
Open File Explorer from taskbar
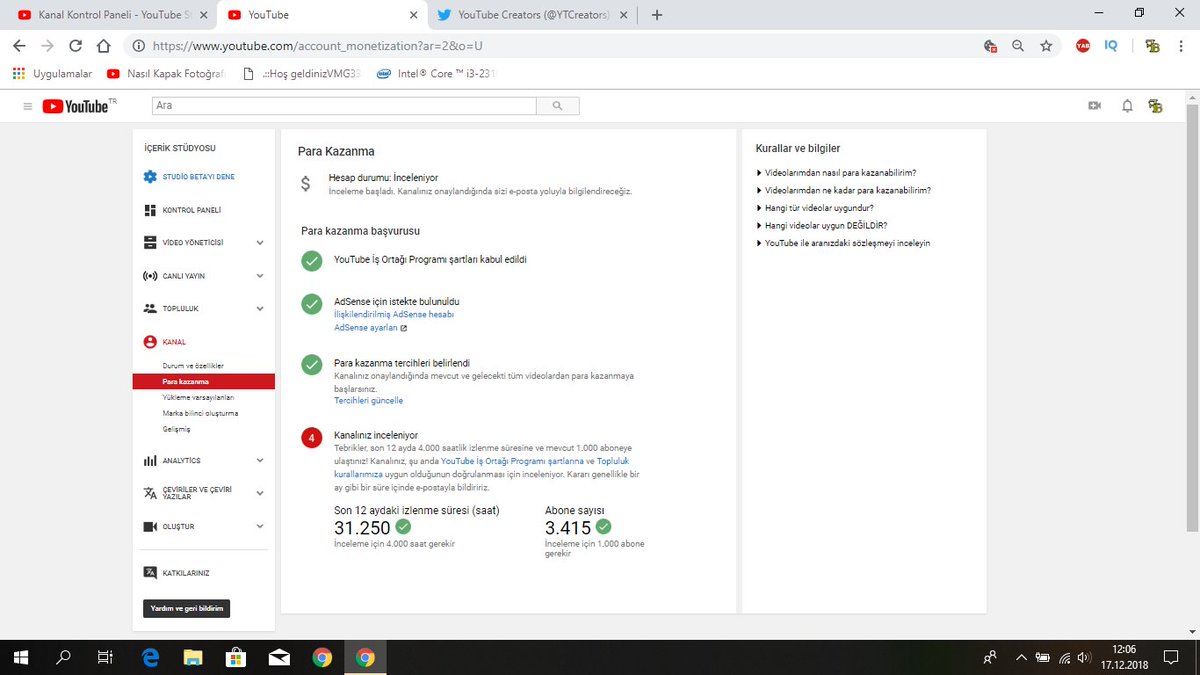194,657
